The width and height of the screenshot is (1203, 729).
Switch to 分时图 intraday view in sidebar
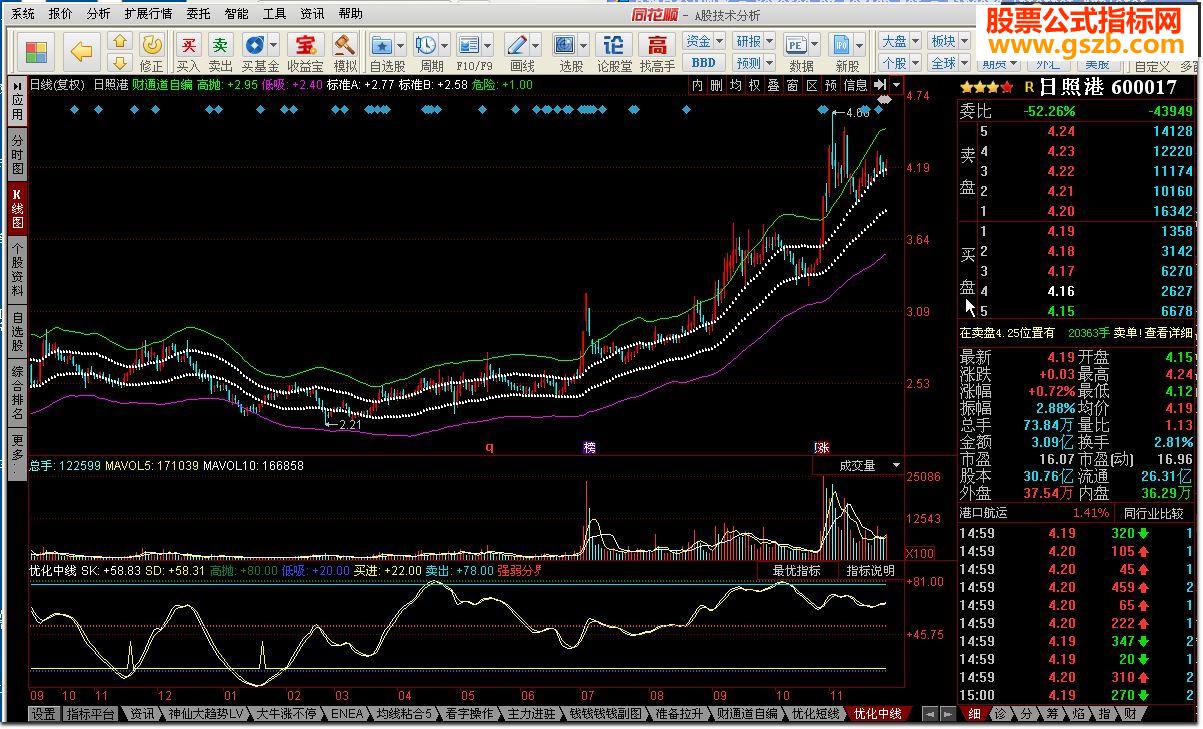pyautogui.click(x=17, y=154)
